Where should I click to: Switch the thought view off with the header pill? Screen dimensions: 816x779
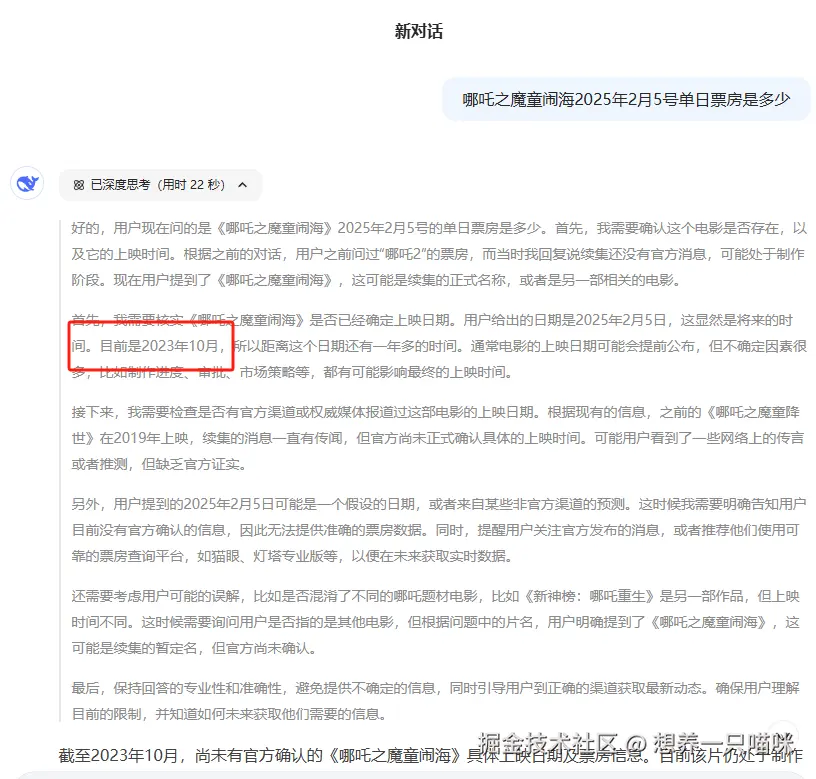[160, 185]
